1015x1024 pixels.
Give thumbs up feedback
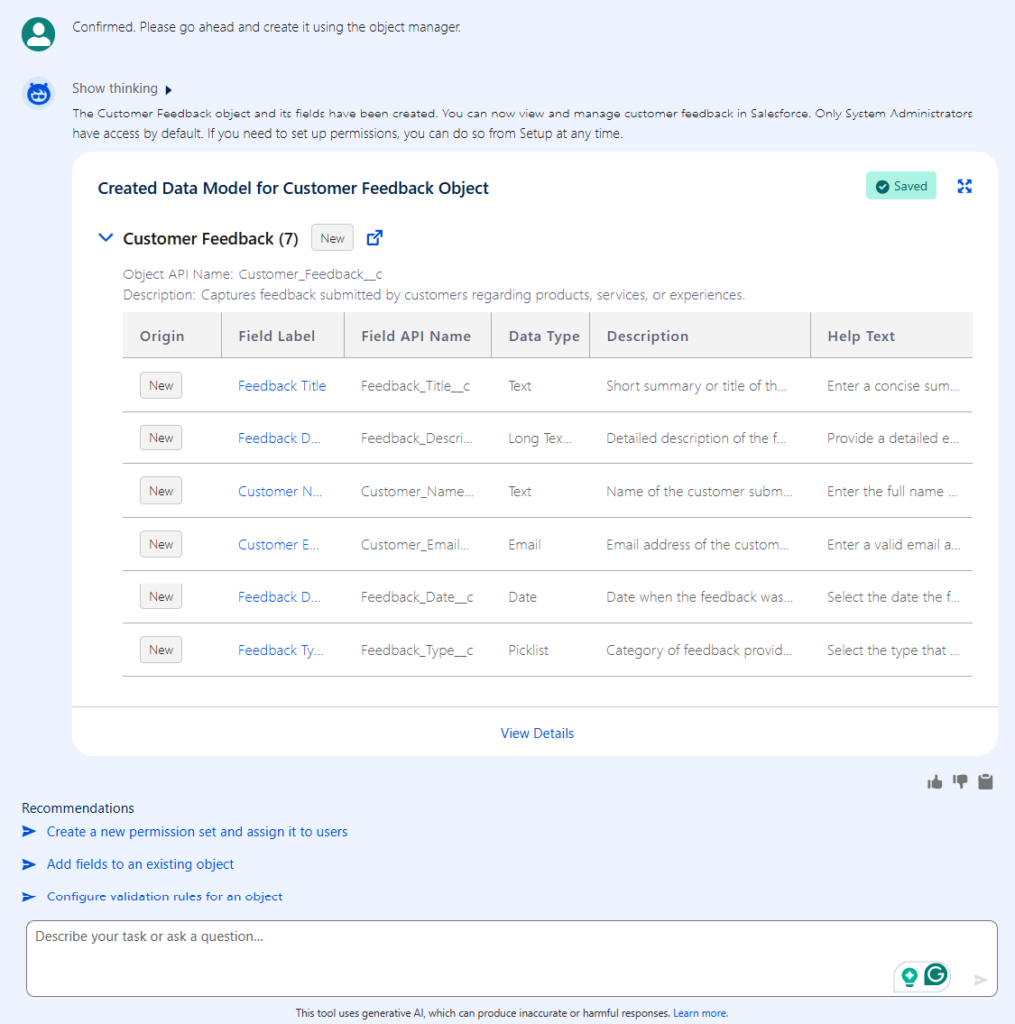[x=935, y=782]
